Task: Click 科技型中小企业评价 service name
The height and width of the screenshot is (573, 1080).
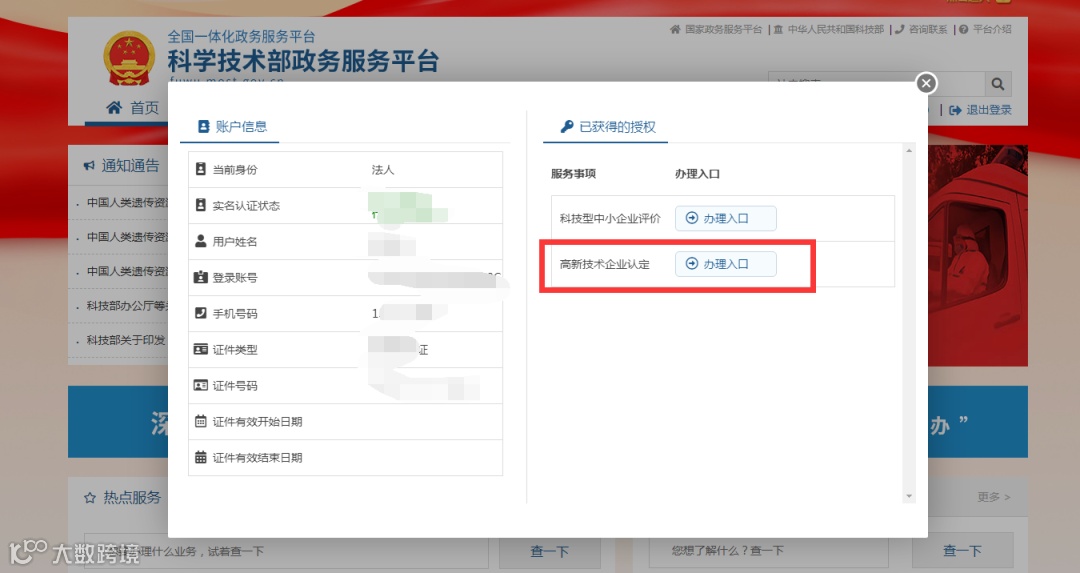Action: point(610,218)
